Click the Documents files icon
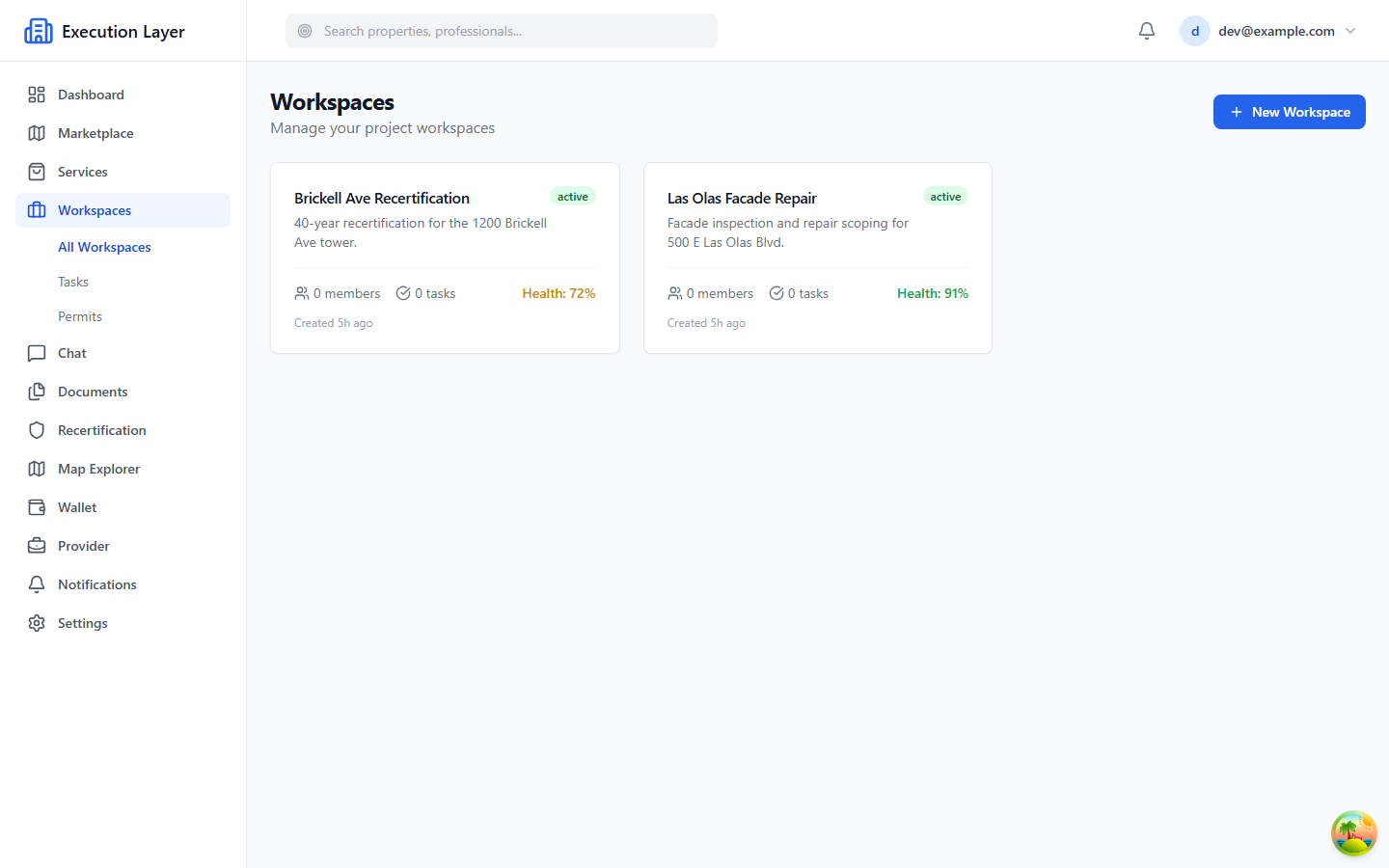 tap(37, 392)
